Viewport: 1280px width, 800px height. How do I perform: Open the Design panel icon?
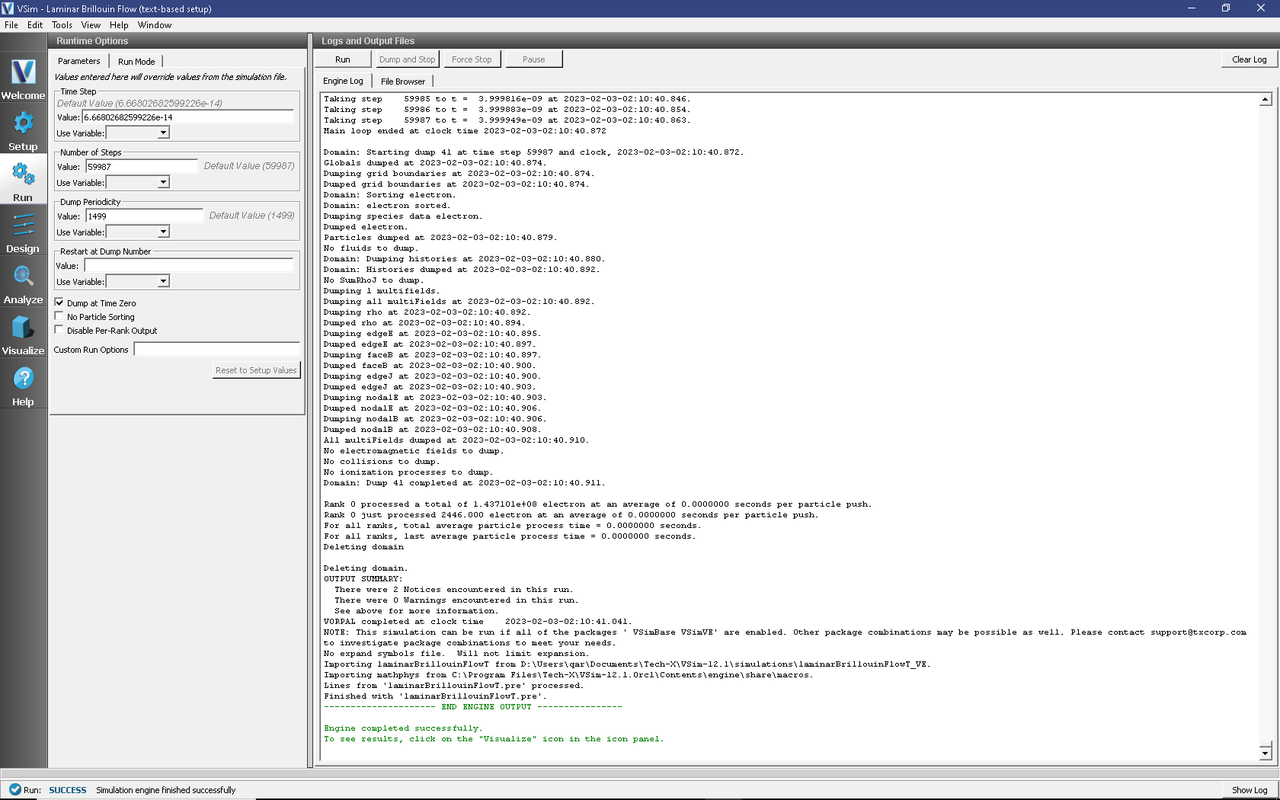(x=23, y=226)
